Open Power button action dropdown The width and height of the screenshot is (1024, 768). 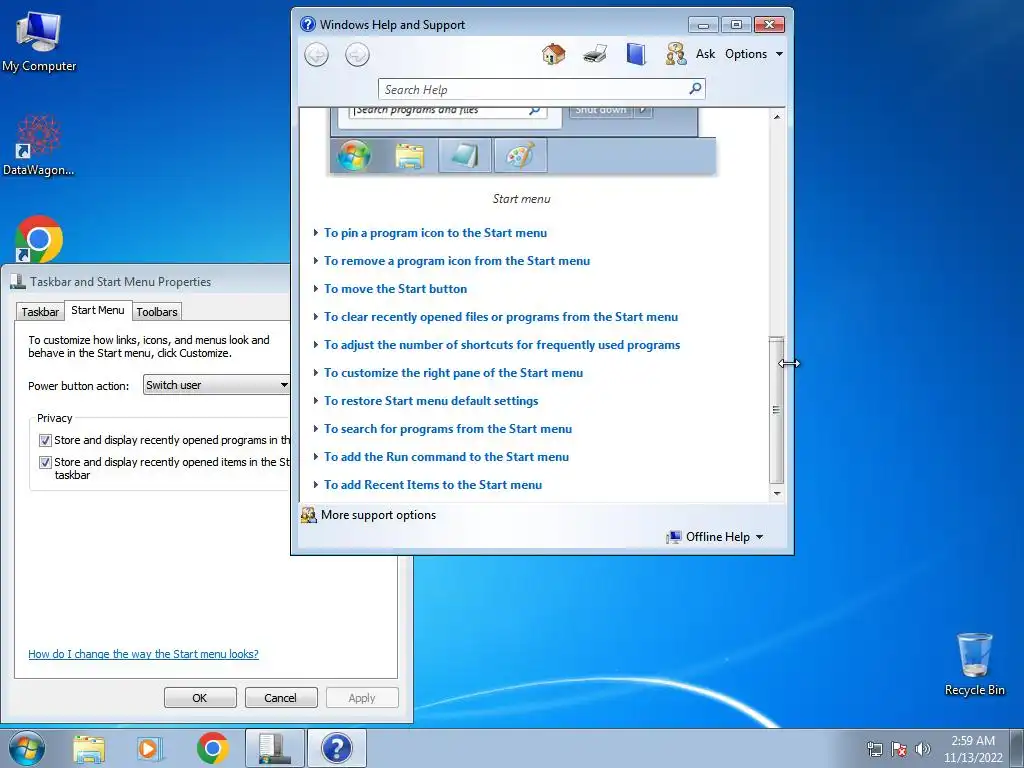coord(216,385)
